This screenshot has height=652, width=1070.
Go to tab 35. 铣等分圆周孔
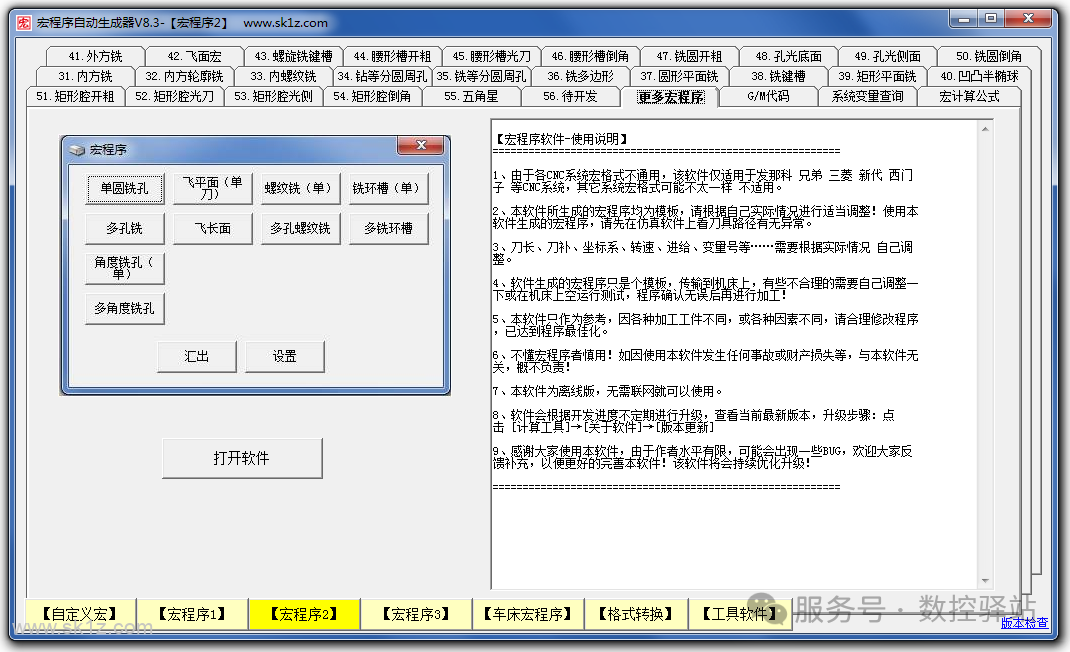481,76
